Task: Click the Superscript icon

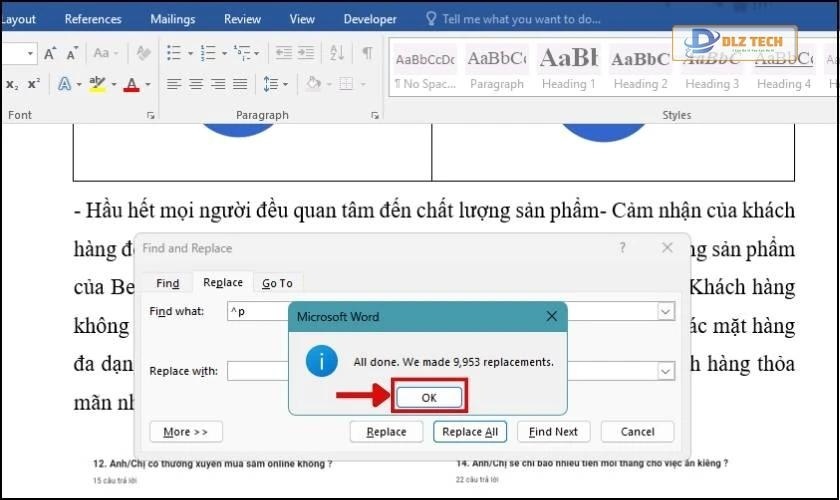Action: click(x=34, y=85)
